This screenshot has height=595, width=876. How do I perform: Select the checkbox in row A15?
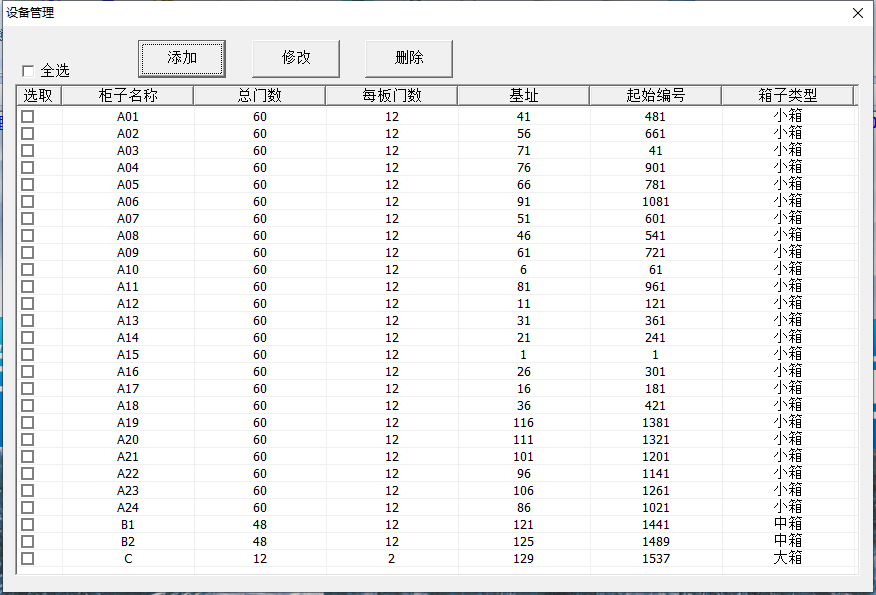tap(27, 355)
